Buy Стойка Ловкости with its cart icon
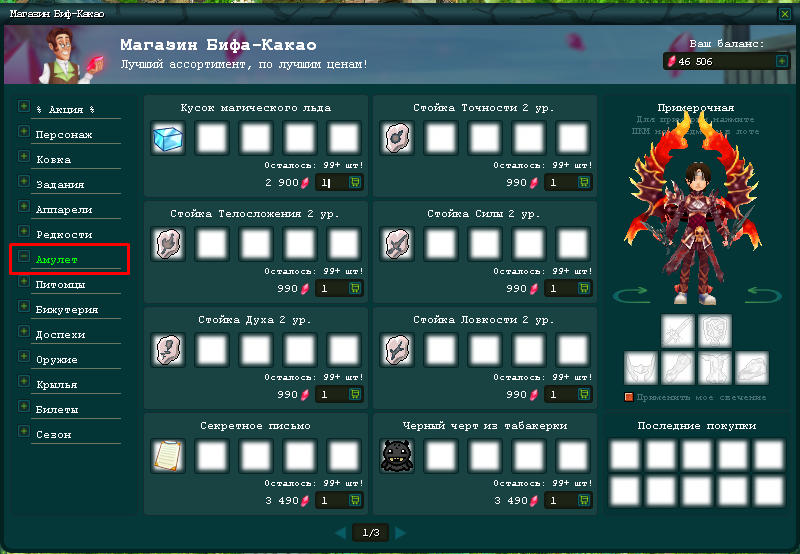 coord(584,394)
